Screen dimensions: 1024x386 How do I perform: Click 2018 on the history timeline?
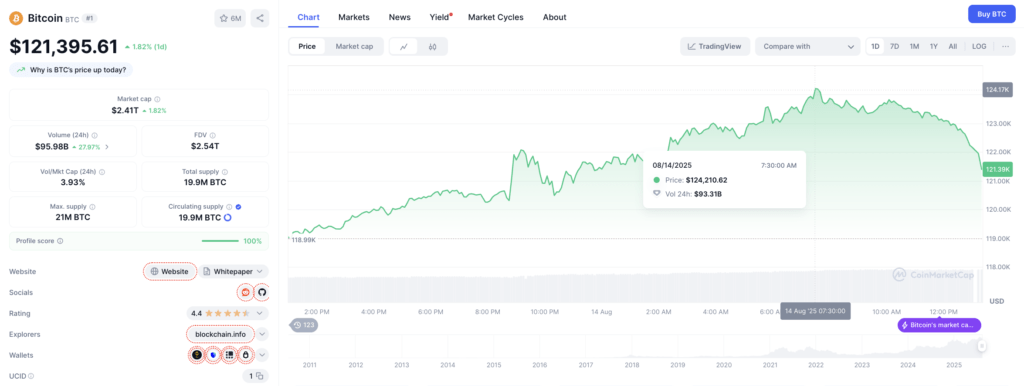click(x=632, y=365)
